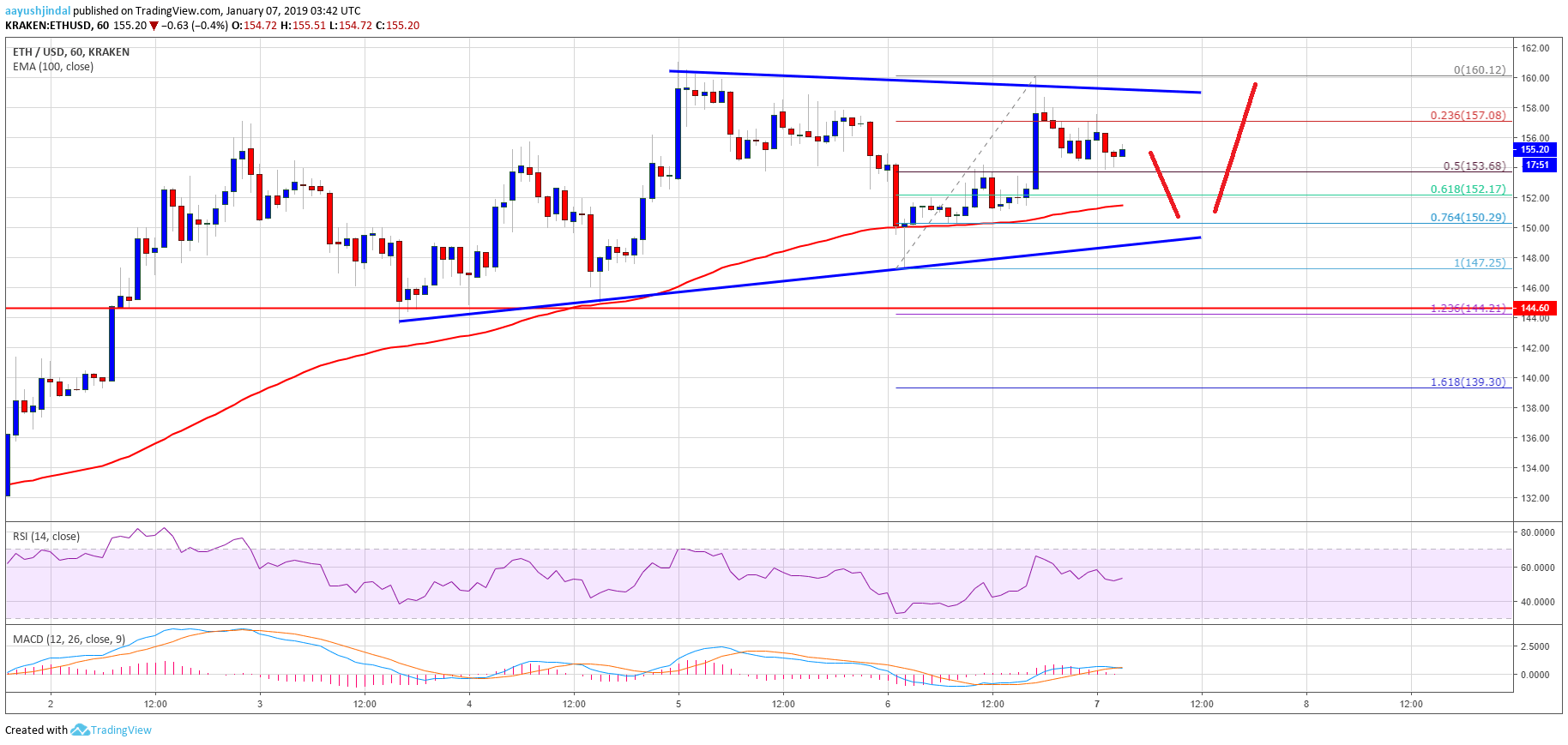Select the 0.236(157.08) Fibonacci label

coord(1468,115)
